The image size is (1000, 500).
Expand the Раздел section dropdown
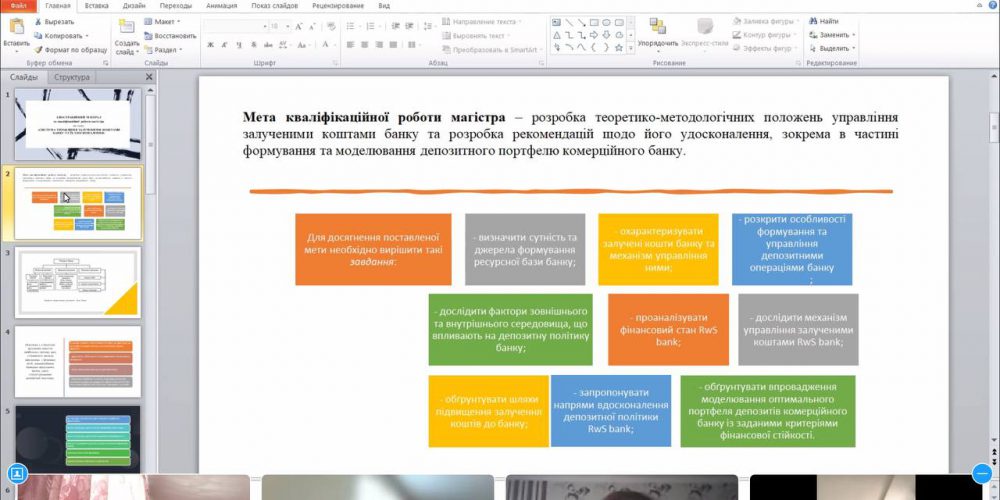point(165,49)
